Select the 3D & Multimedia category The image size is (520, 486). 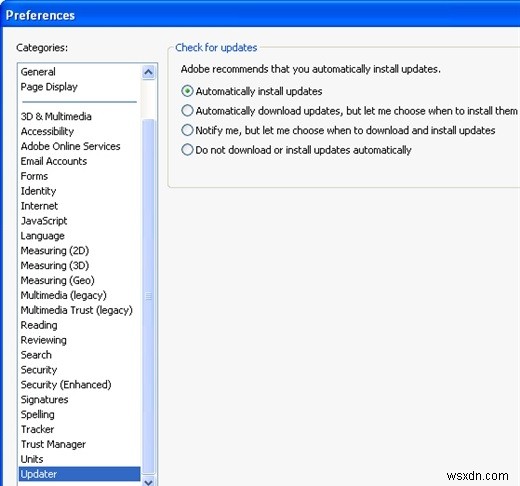56,116
